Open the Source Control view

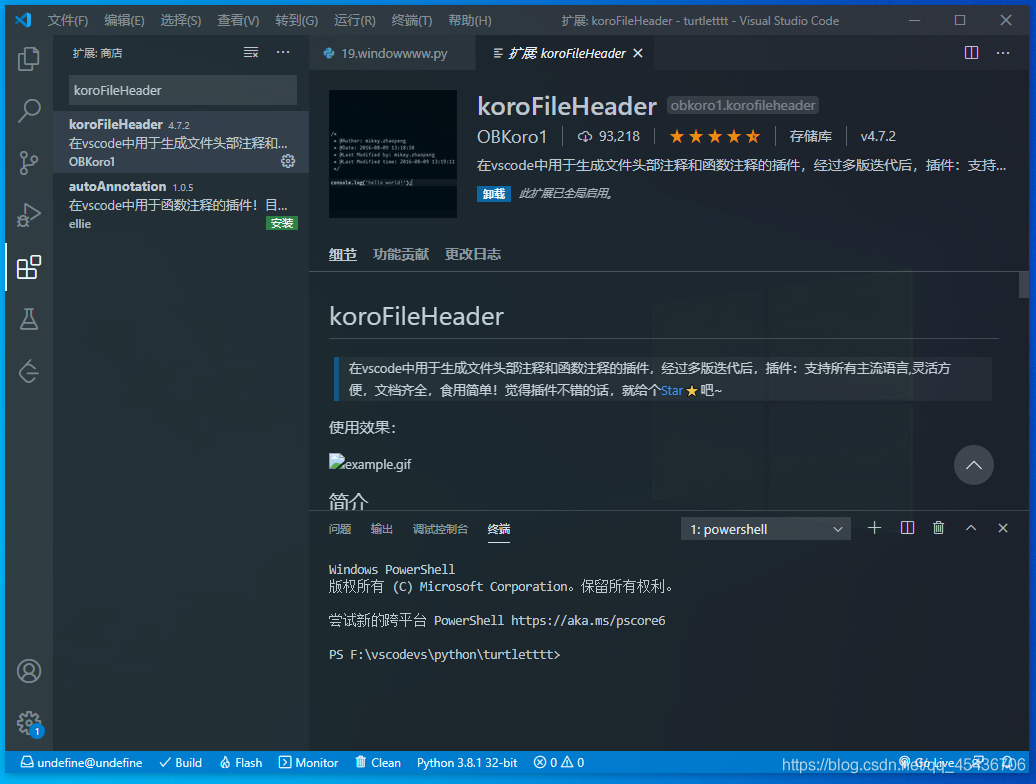click(x=28, y=162)
